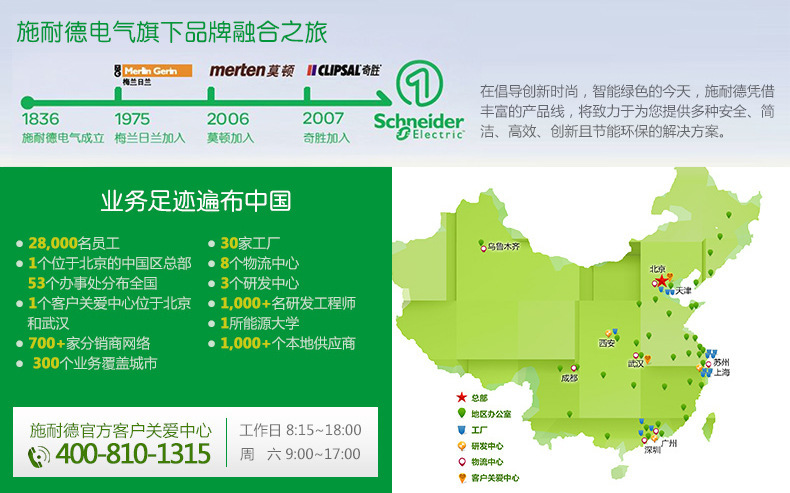790x493 pixels.
Task: Click the blue 工厂 legend icon
Action: (461, 430)
